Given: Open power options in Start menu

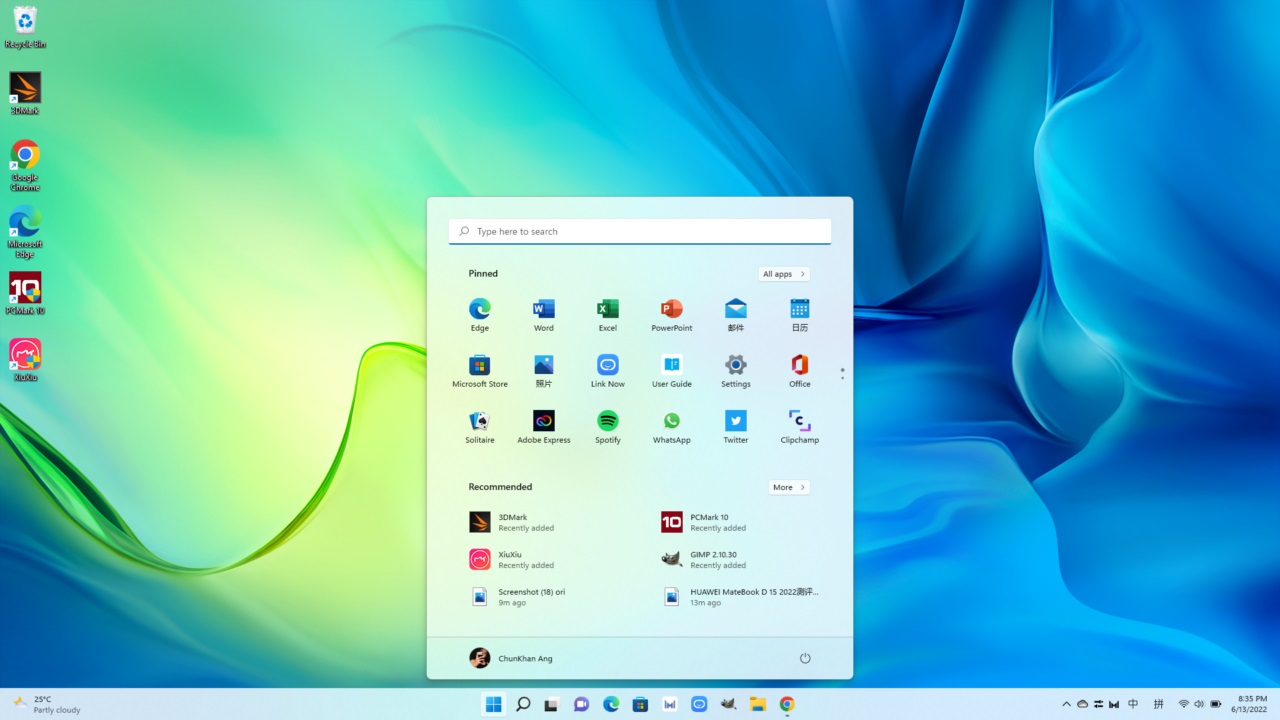Looking at the screenshot, I should tap(805, 658).
